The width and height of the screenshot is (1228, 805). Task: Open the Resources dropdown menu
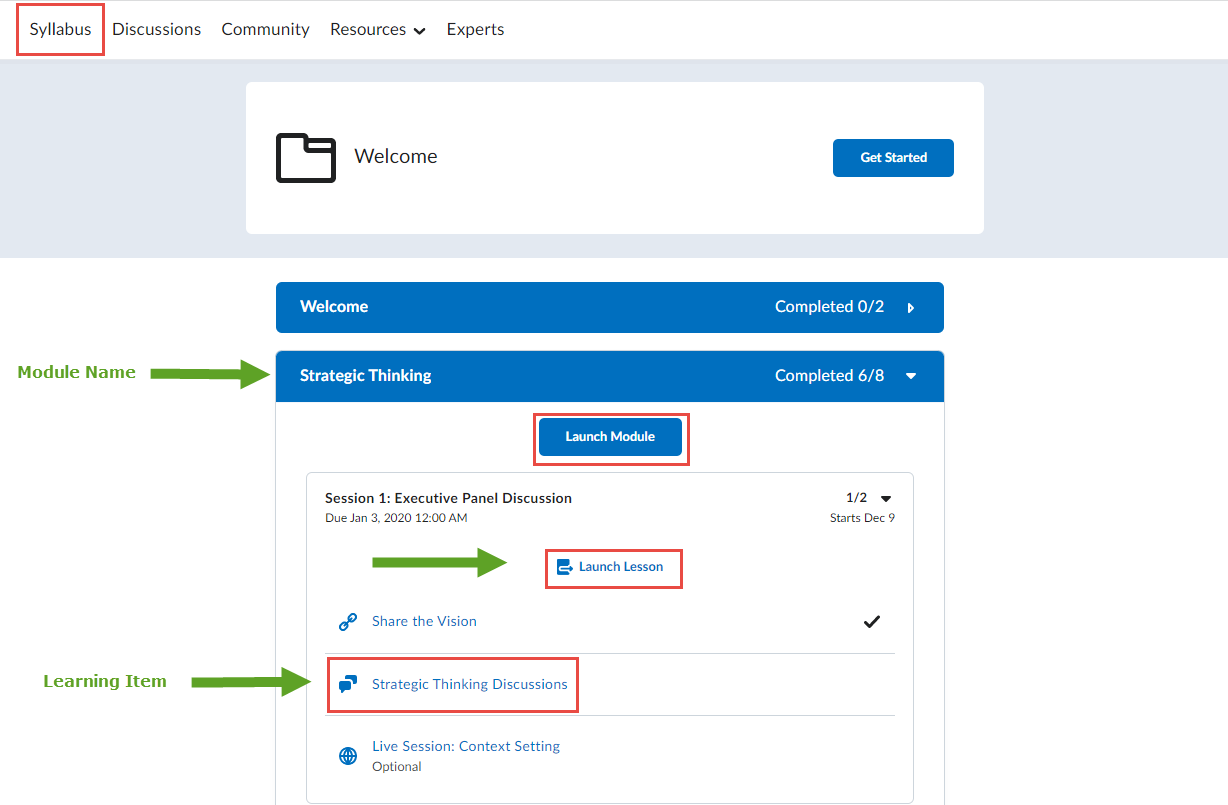click(377, 30)
